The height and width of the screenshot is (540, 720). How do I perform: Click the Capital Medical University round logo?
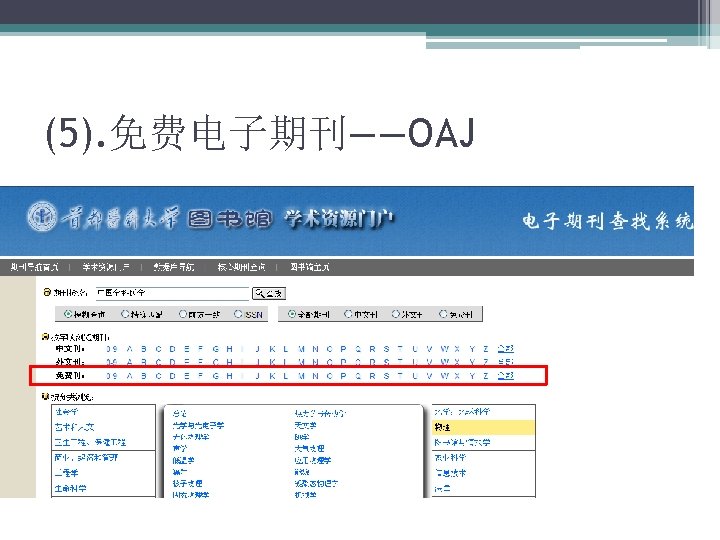point(42,216)
